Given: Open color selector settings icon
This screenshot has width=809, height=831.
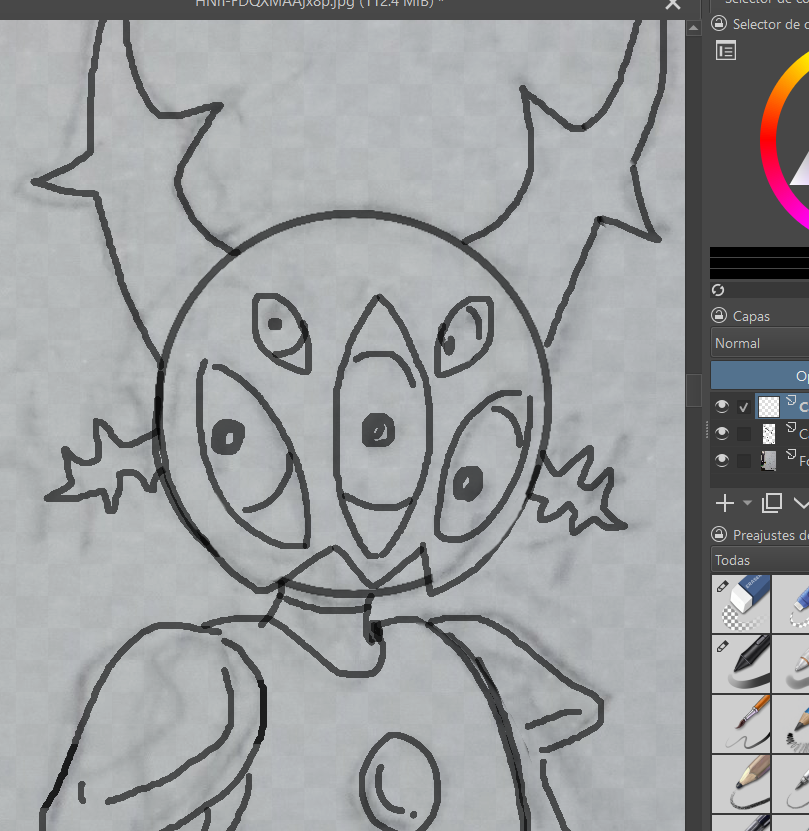Looking at the screenshot, I should [726, 51].
